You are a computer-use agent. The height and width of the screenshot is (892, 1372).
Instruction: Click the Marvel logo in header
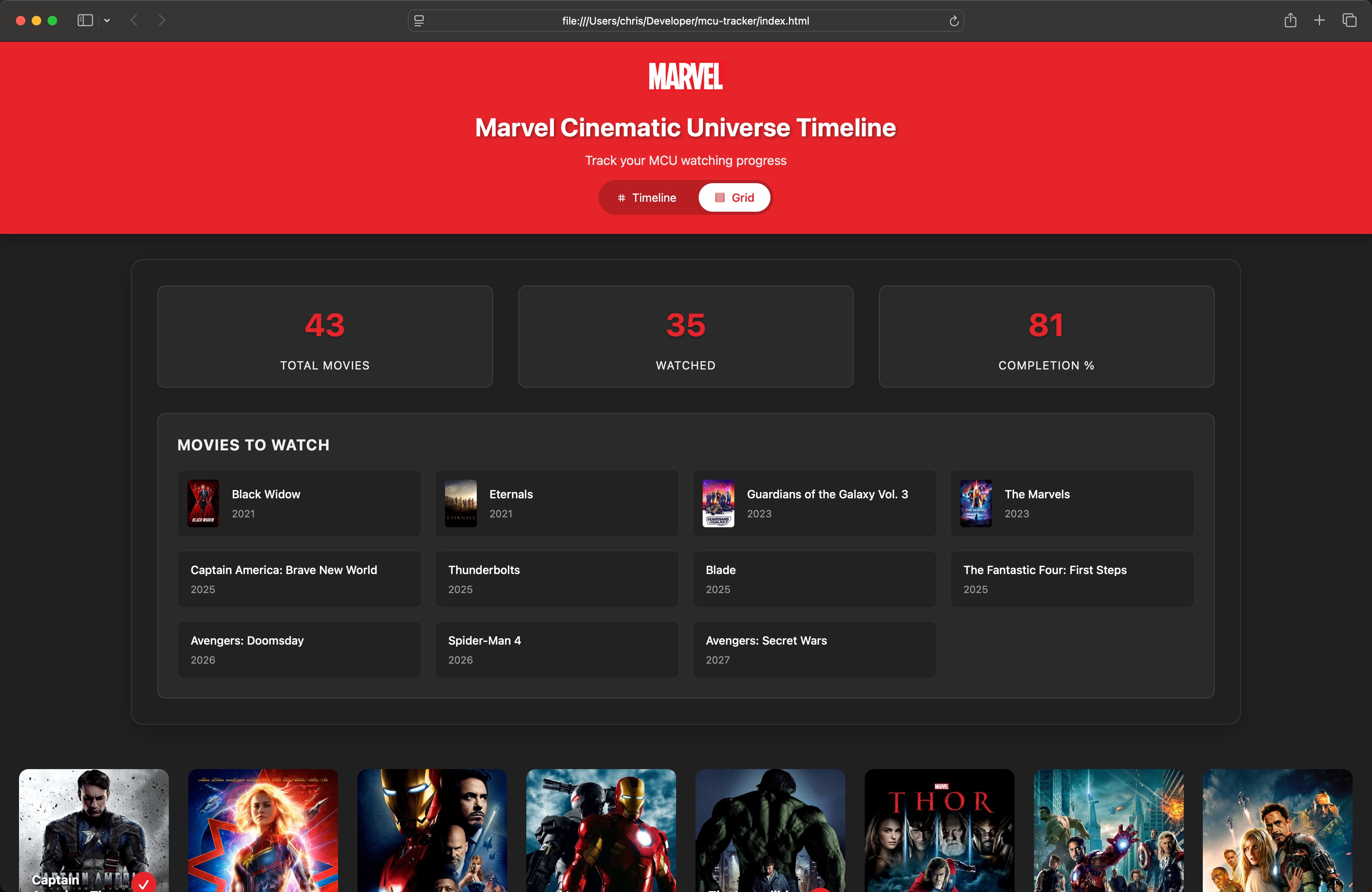point(686,76)
